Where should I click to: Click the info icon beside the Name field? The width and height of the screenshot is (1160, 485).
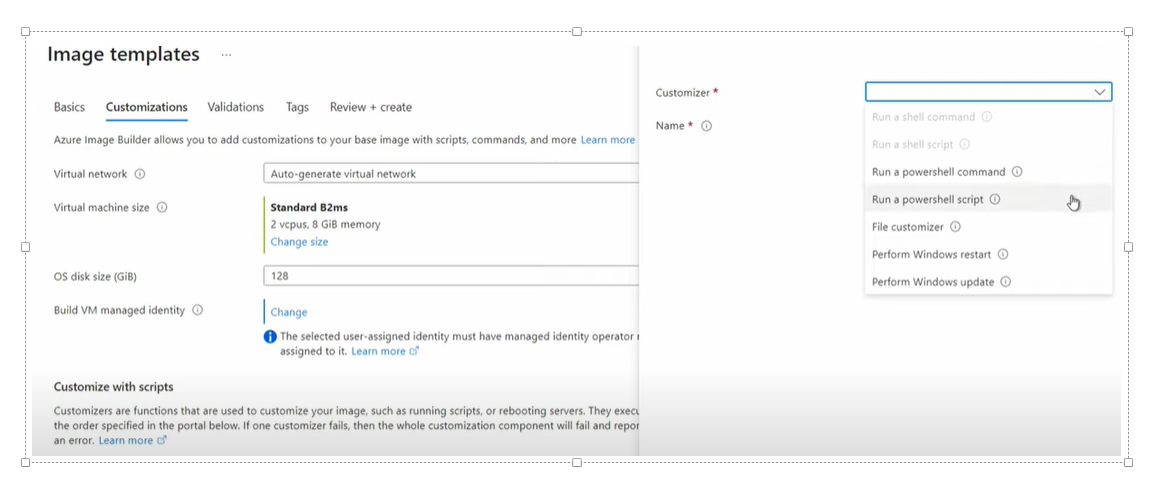pos(707,126)
